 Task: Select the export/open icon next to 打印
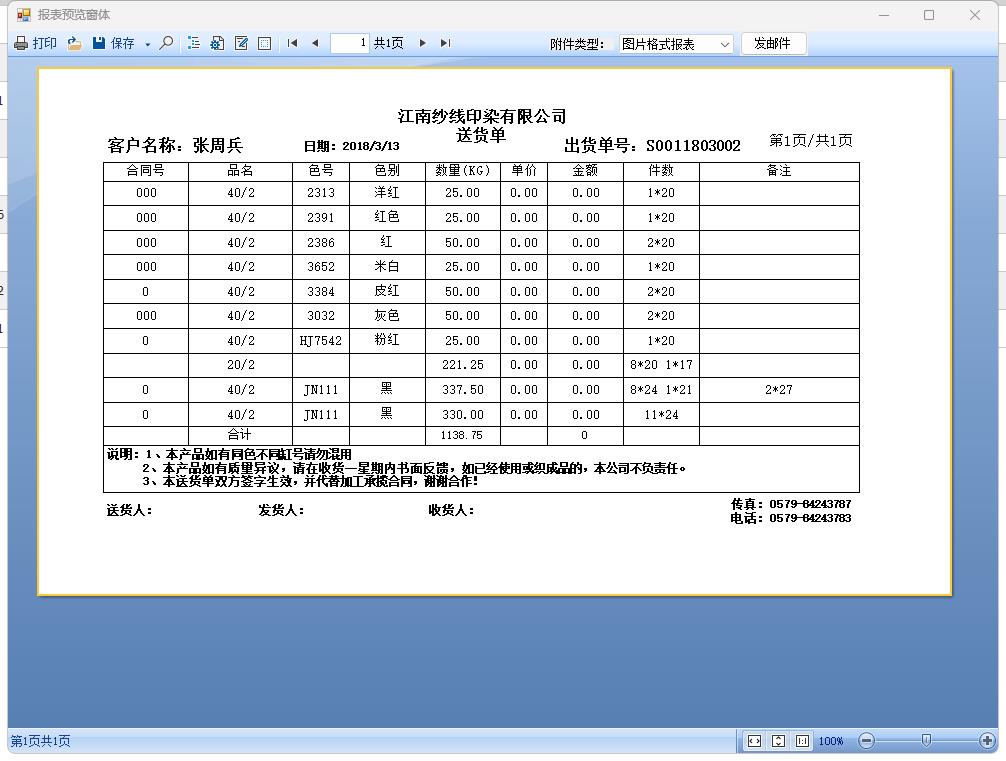pos(74,43)
